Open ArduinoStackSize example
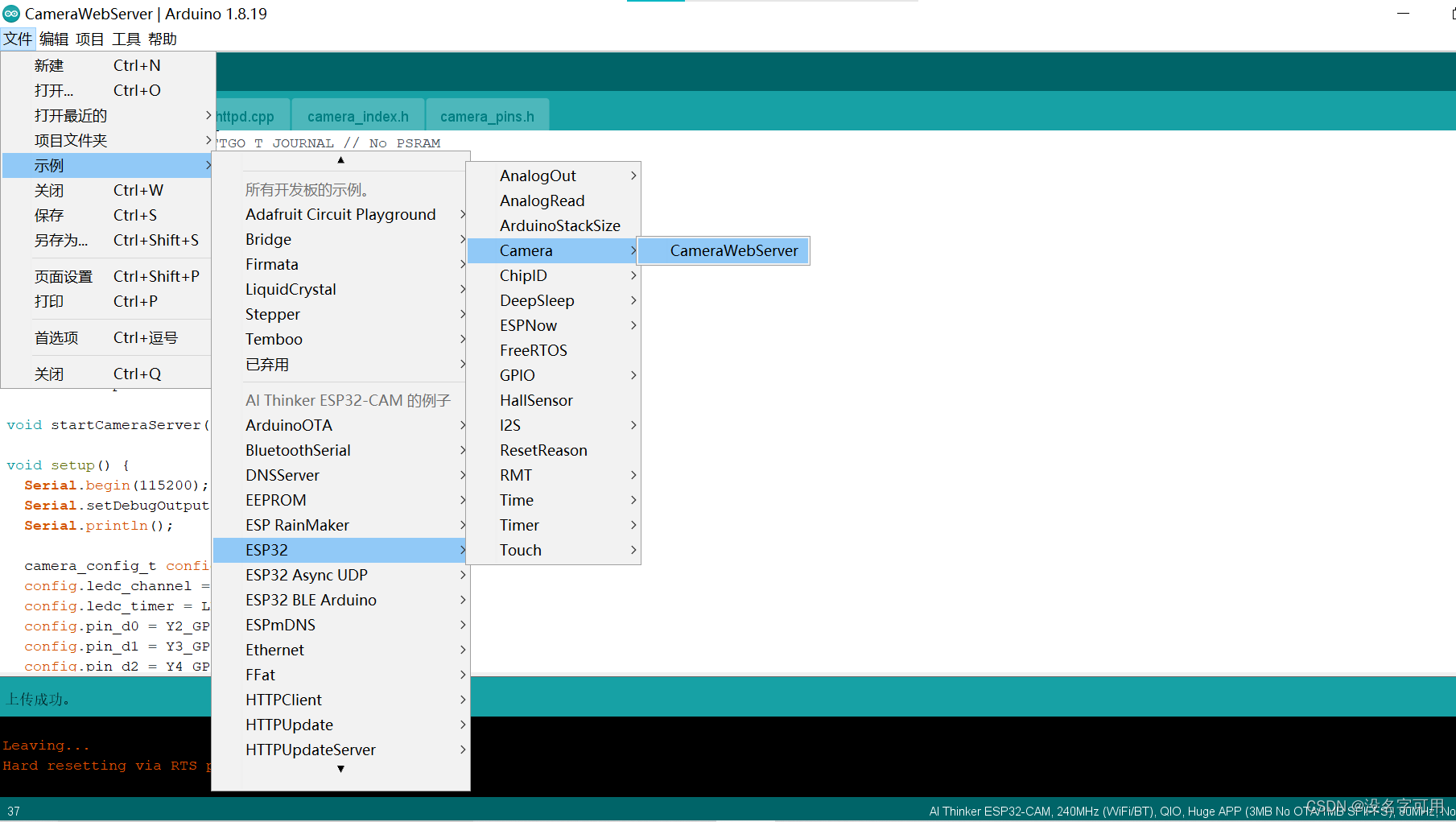Viewport: 1456px width, 822px height. [554, 225]
